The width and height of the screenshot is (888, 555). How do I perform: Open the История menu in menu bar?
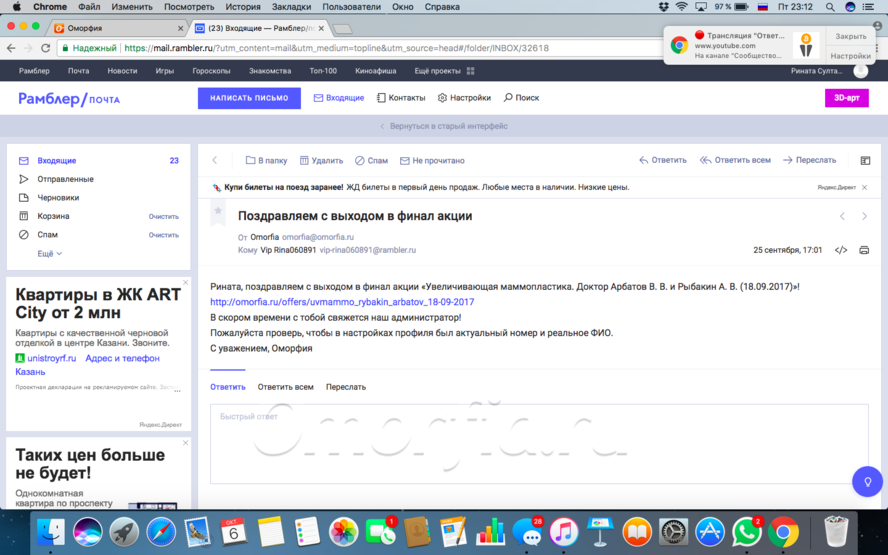point(243,7)
